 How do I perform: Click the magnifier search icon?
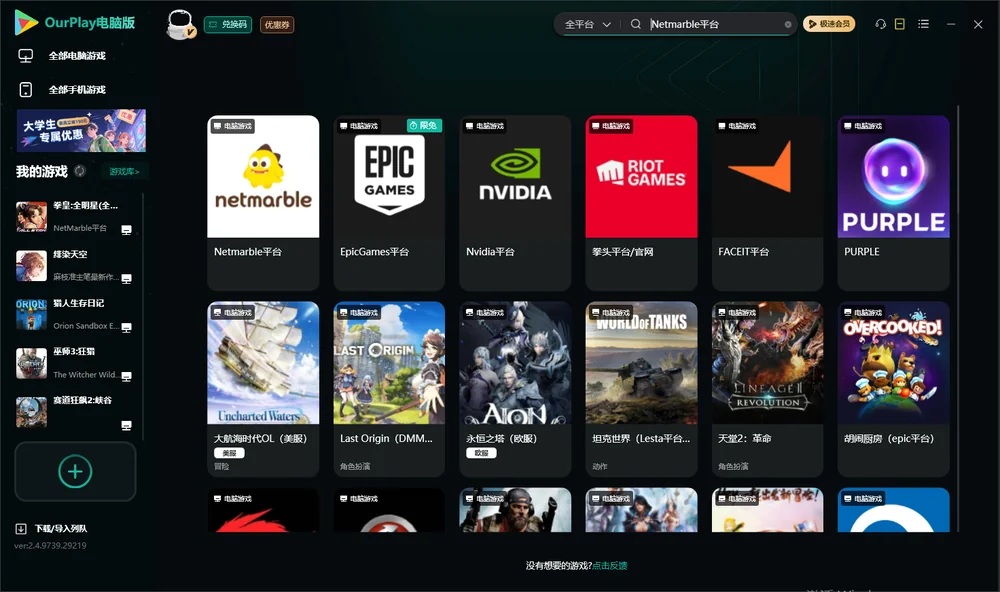click(636, 24)
